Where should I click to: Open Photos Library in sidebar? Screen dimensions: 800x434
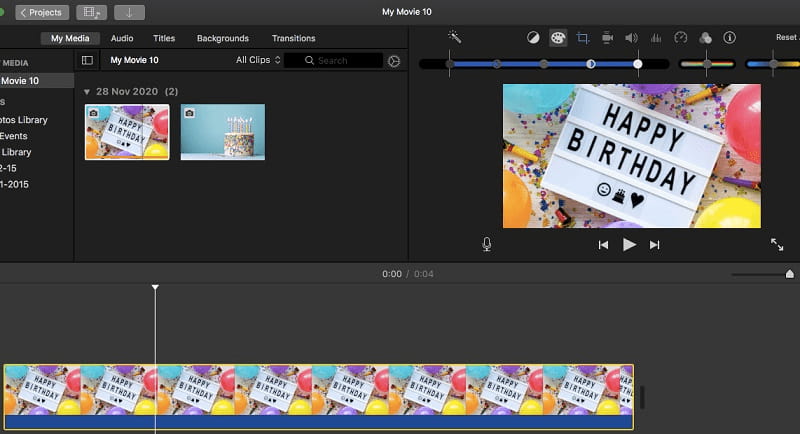[x=23, y=120]
